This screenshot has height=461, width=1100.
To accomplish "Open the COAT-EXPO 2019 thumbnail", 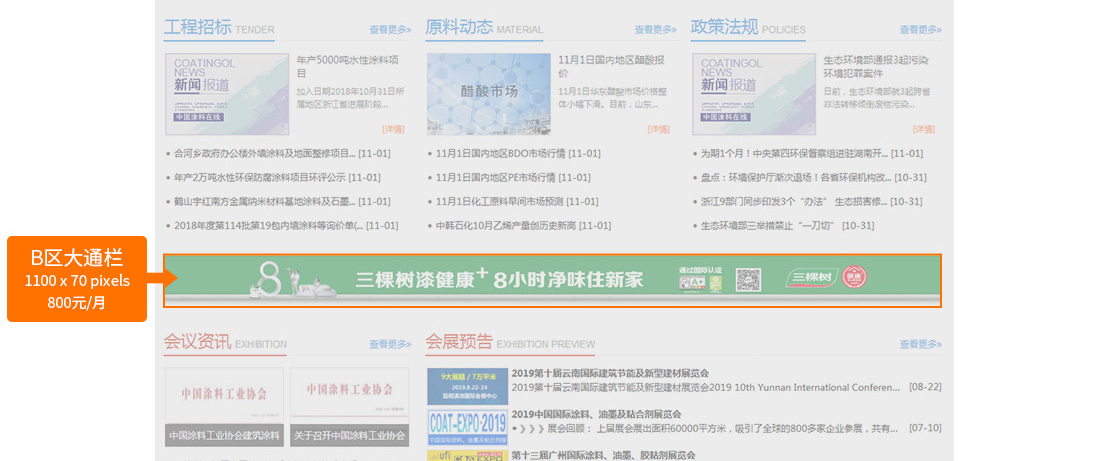I will click(x=467, y=427).
